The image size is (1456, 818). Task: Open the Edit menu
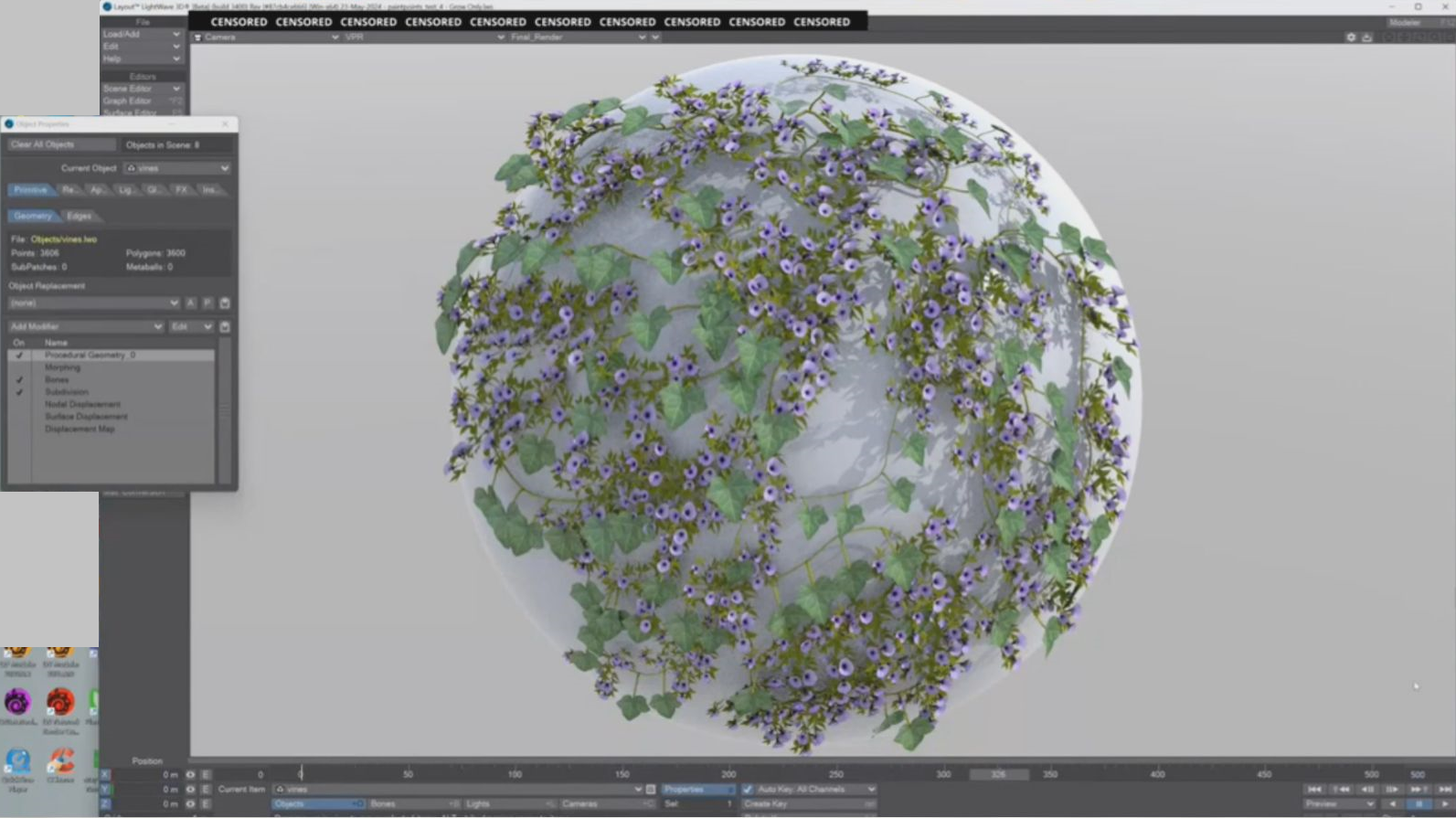click(x=142, y=47)
